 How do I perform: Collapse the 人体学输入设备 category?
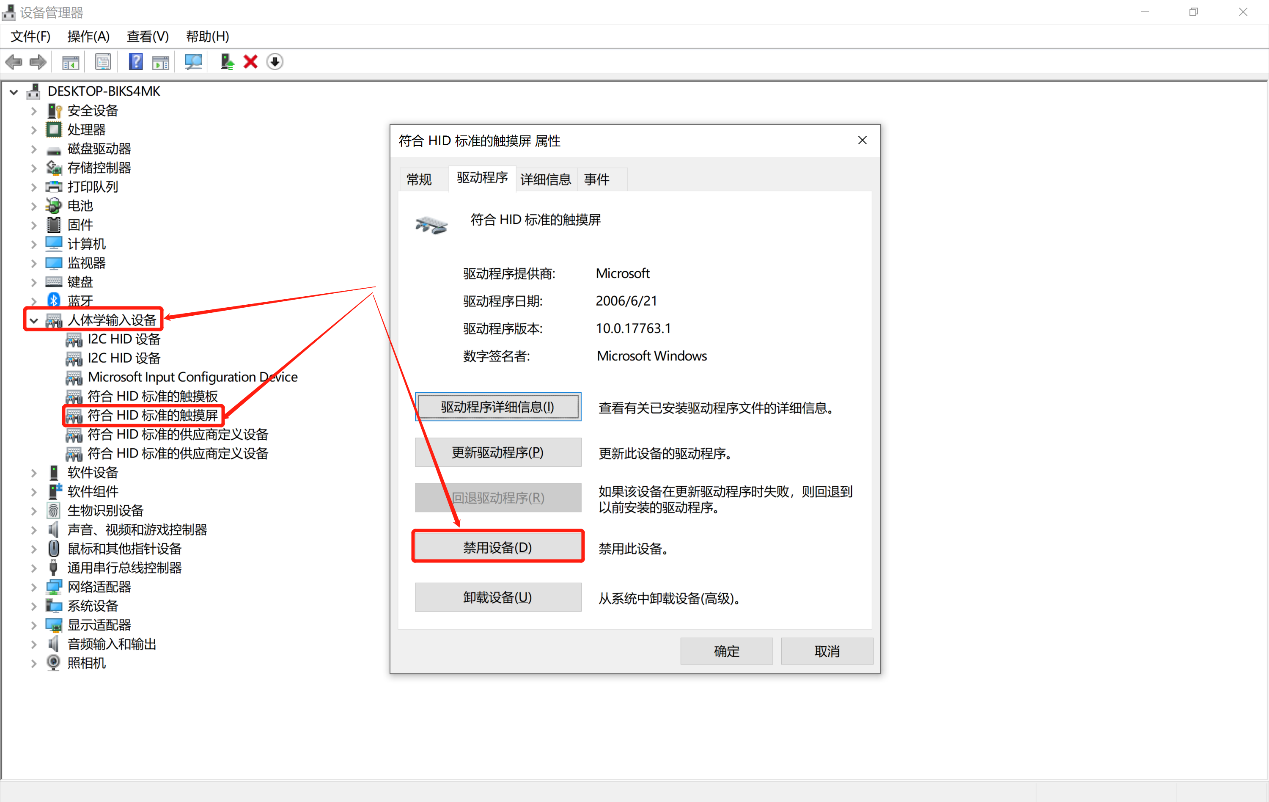point(34,320)
